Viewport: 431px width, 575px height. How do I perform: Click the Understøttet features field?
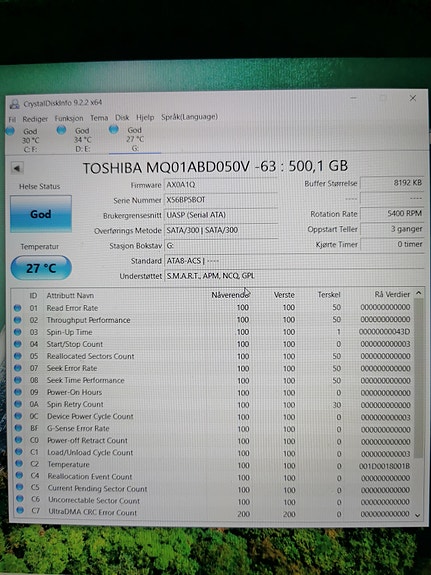(293, 276)
